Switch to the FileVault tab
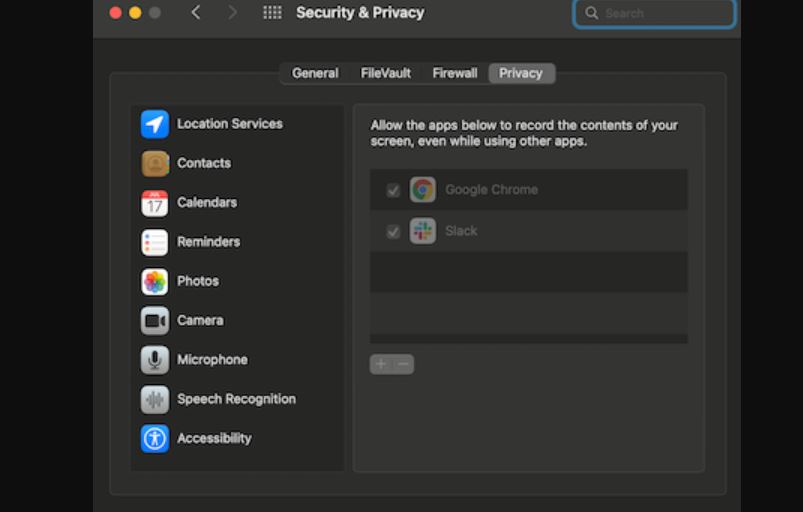The width and height of the screenshot is (803, 512). click(386, 73)
